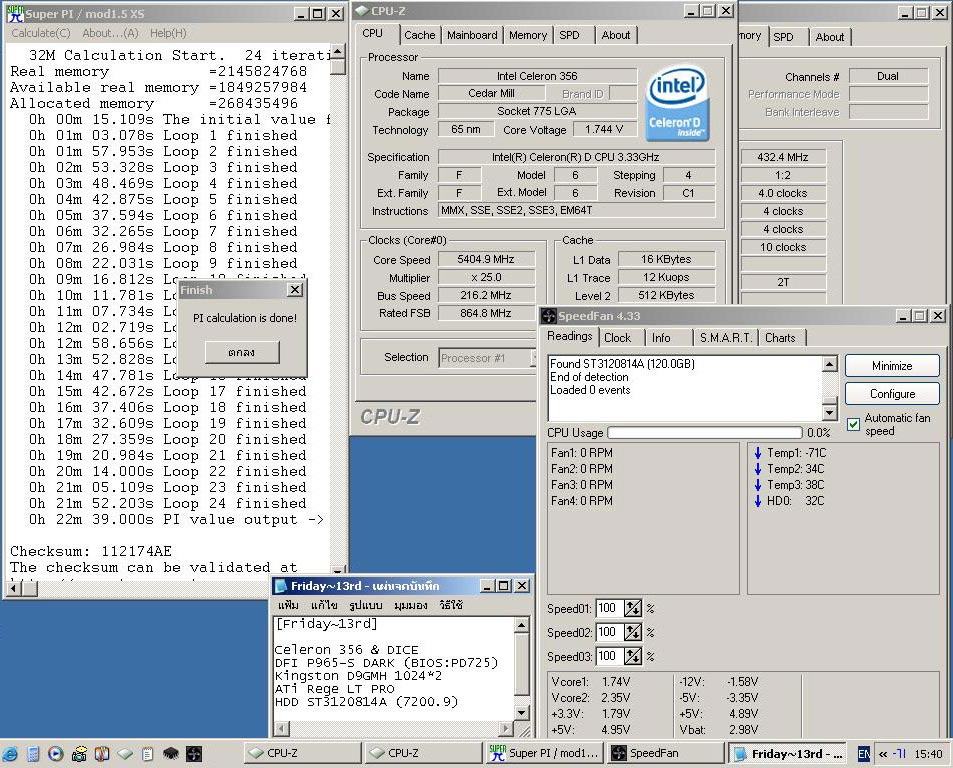Screen dimensions: 953x768
Task: Select About tab in rear CPU-Z window
Action: 830,36
